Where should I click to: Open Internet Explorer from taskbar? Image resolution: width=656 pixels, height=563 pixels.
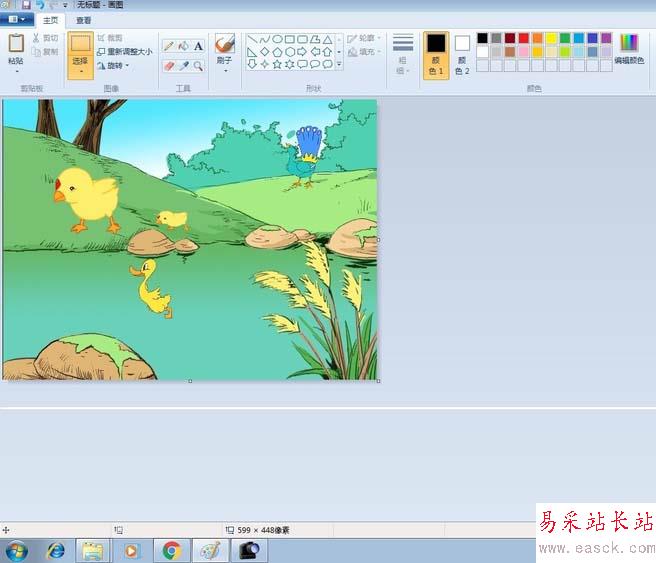[x=56, y=550]
